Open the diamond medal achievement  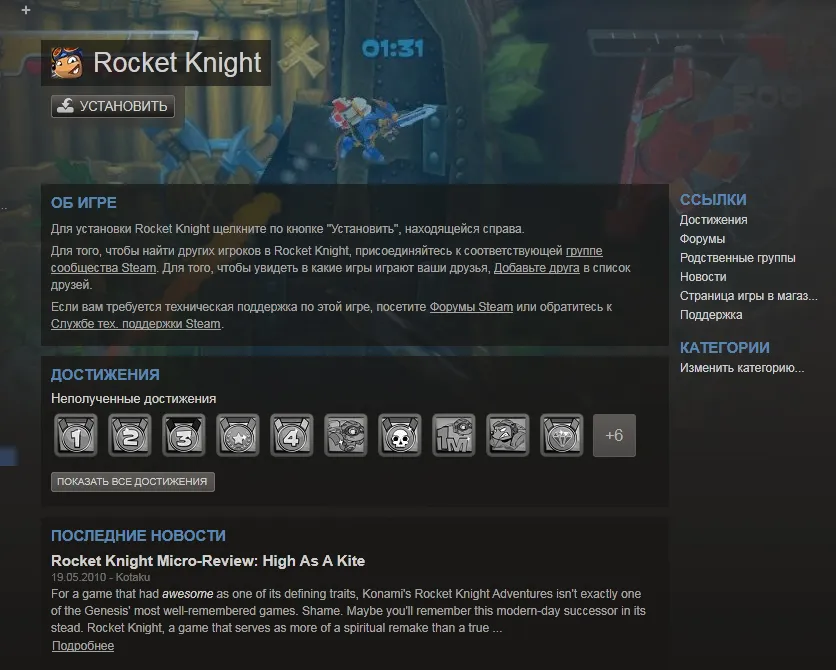pyautogui.click(x=561, y=435)
